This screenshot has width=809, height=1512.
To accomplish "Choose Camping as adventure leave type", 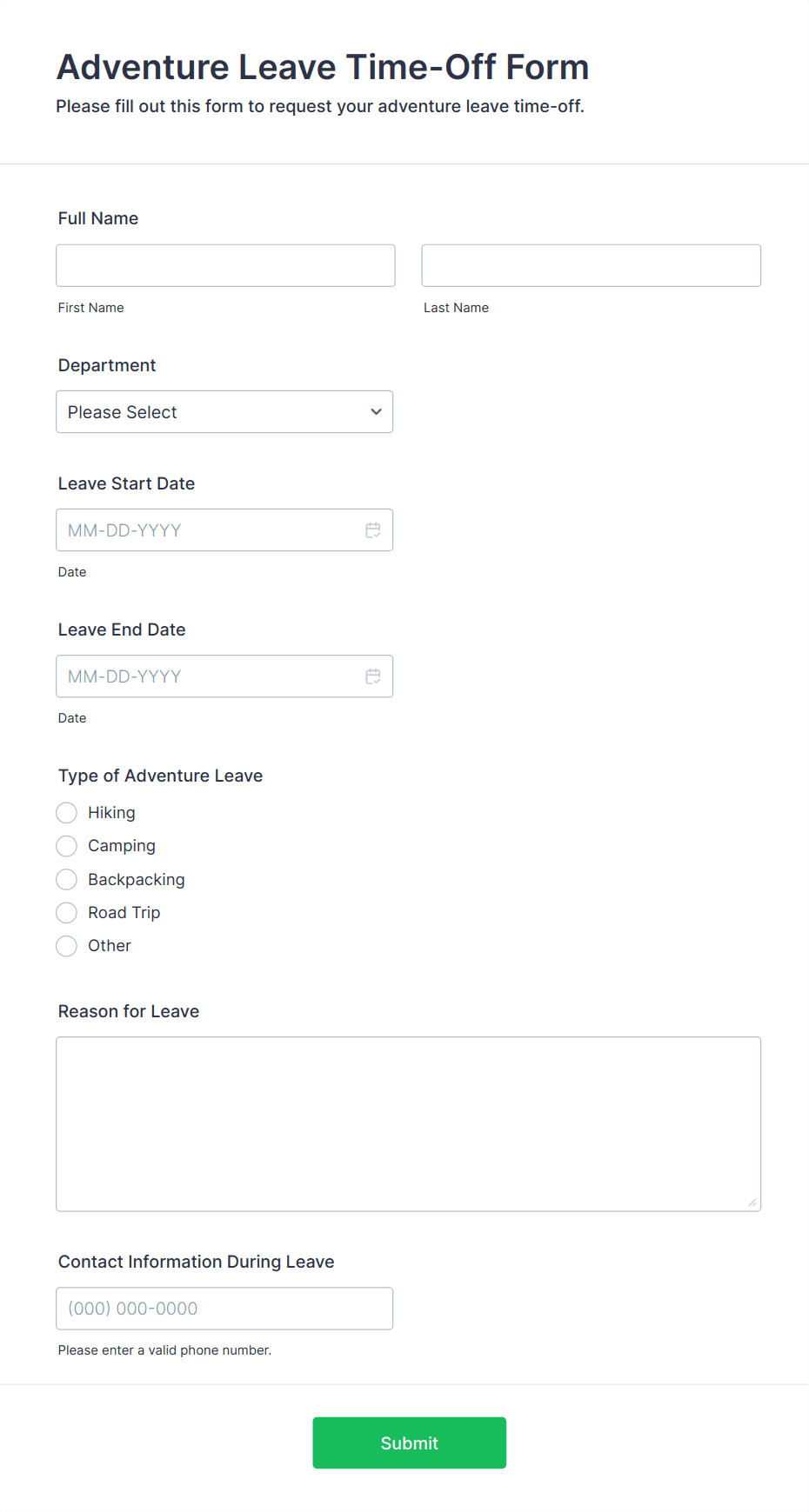I will (x=67, y=846).
